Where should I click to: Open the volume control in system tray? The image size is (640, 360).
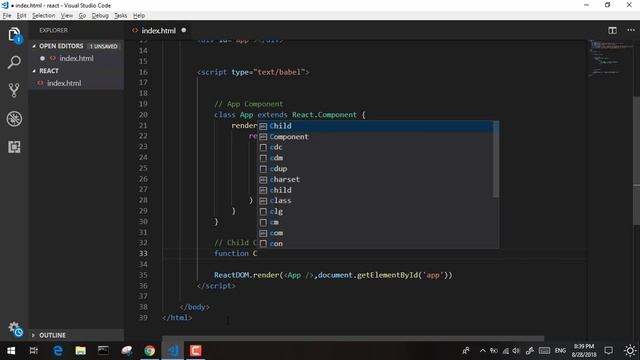pos(516,351)
